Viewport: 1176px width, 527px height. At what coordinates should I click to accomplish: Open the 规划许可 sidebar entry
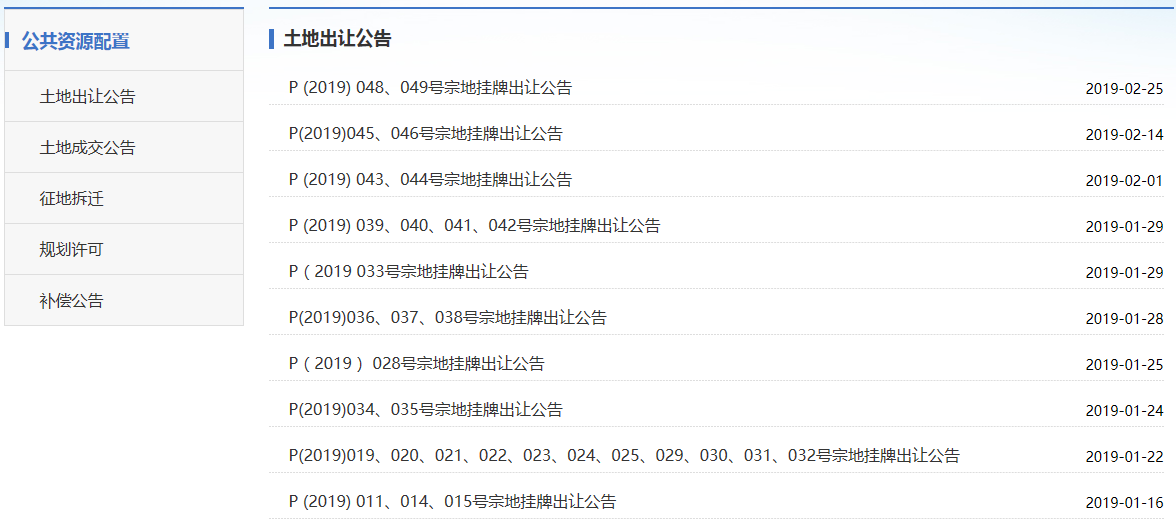[x=71, y=250]
